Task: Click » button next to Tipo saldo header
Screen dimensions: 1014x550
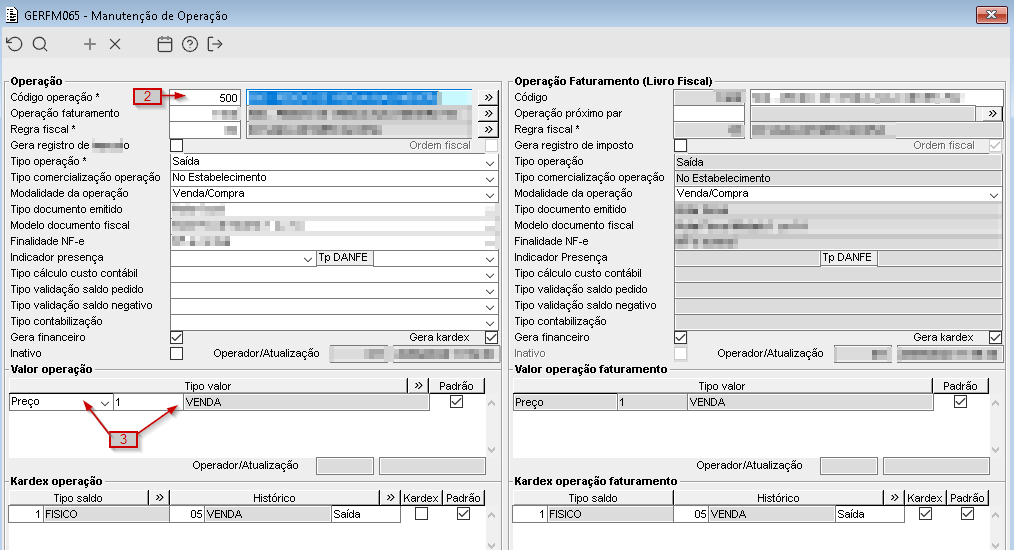Action: click(x=159, y=498)
